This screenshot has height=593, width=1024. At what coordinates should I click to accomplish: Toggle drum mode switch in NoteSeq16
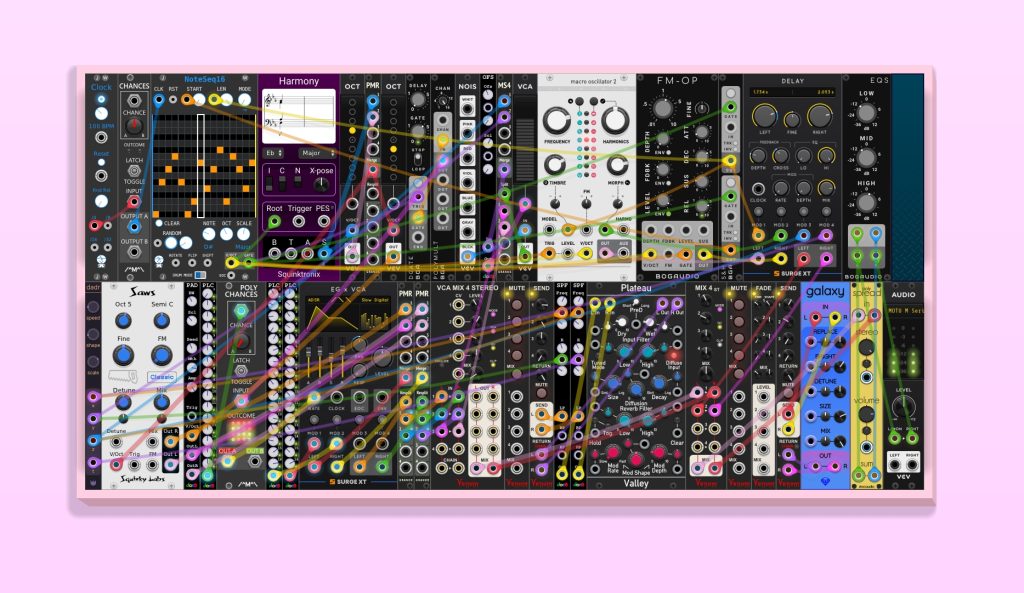coord(200,275)
